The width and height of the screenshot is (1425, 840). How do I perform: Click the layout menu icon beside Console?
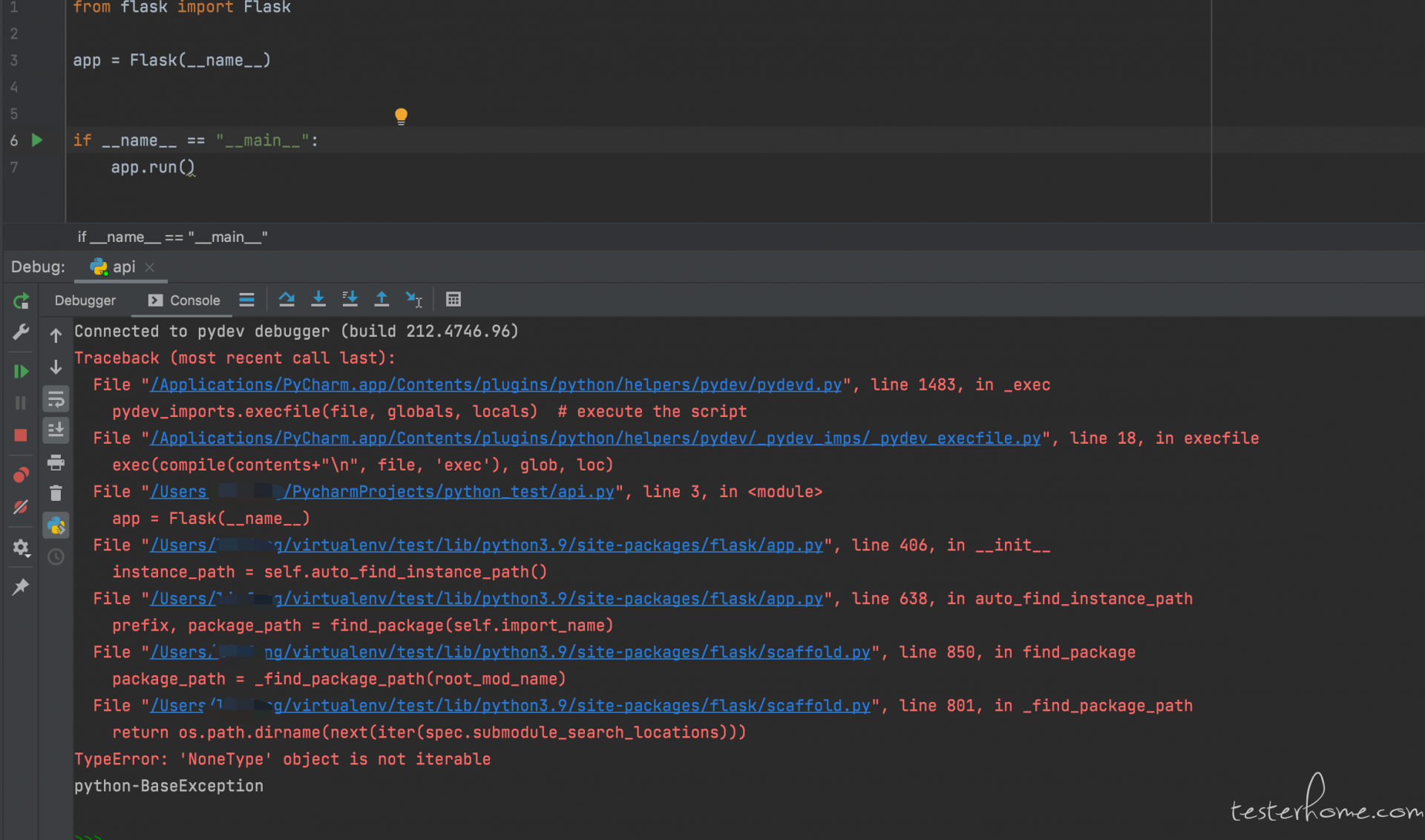[247, 300]
